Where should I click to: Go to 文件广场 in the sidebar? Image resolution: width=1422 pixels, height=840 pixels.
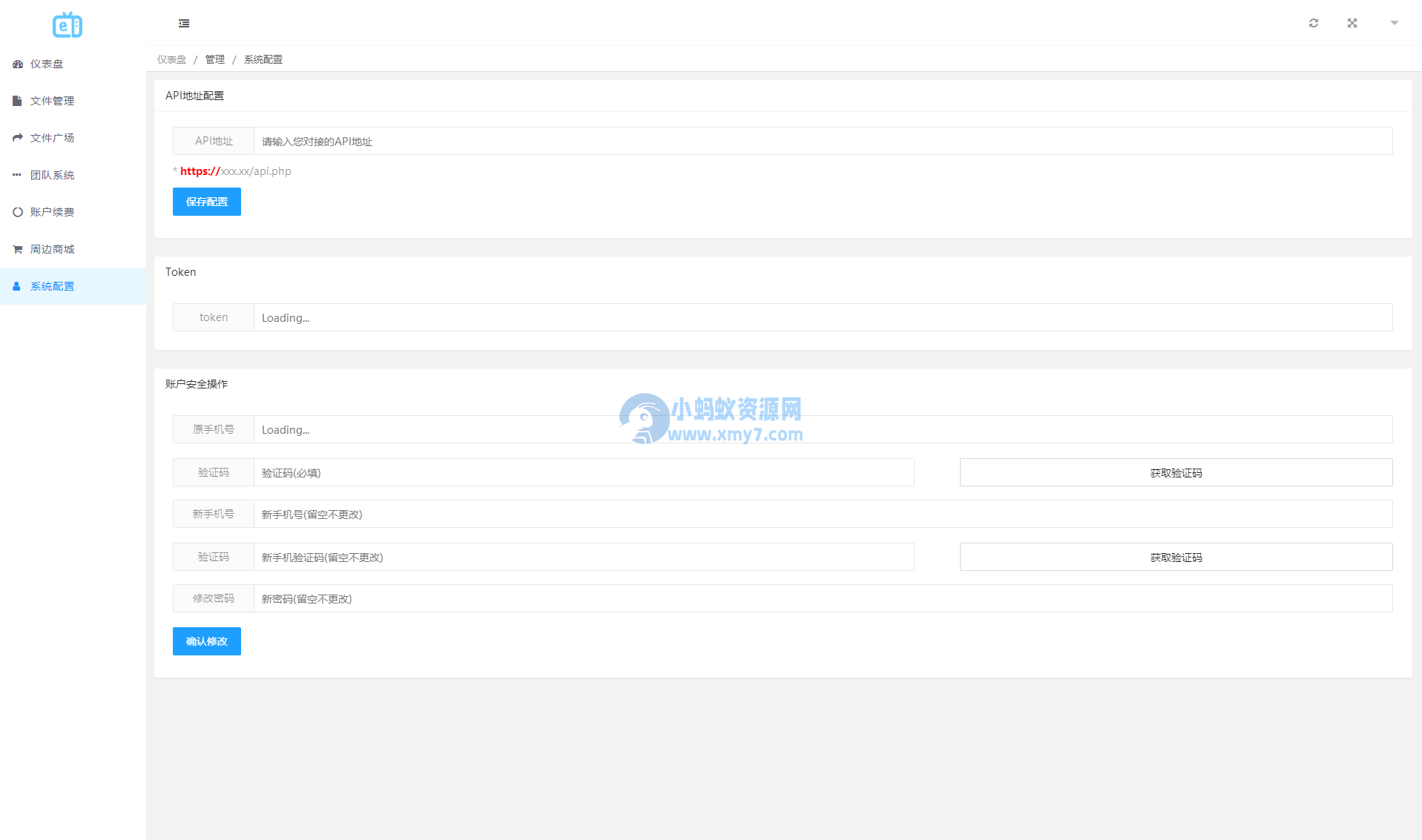tap(73, 138)
